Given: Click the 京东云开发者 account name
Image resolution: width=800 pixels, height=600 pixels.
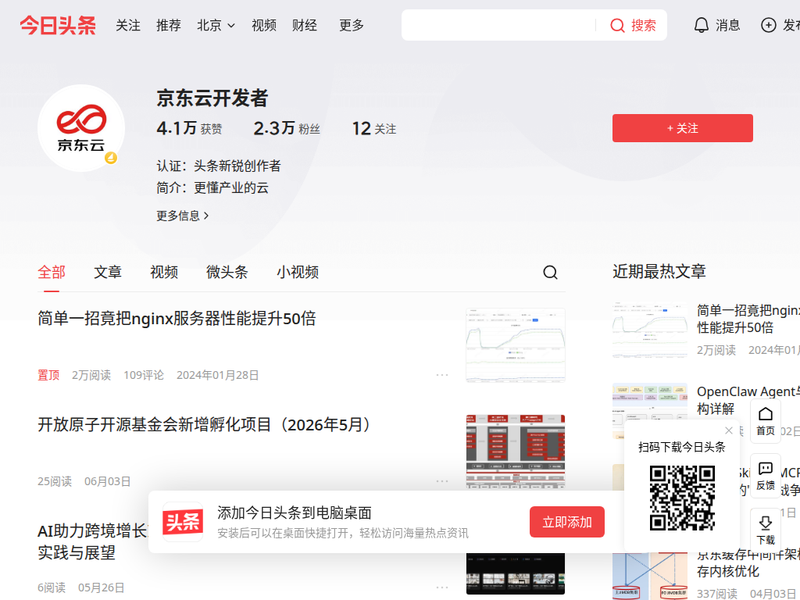Looking at the screenshot, I should [x=212, y=98].
